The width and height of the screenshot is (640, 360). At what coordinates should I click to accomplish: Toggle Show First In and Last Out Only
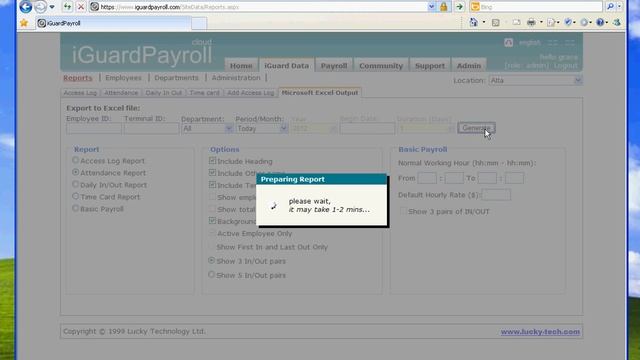coord(211,247)
